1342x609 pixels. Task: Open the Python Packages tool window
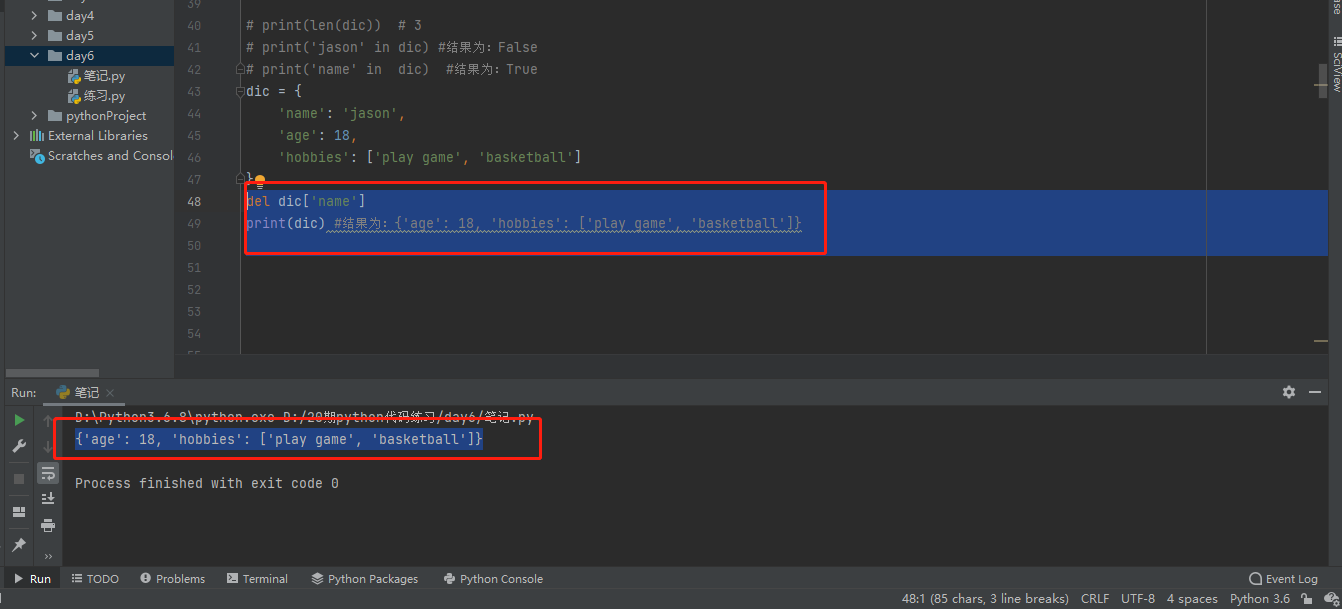point(365,578)
